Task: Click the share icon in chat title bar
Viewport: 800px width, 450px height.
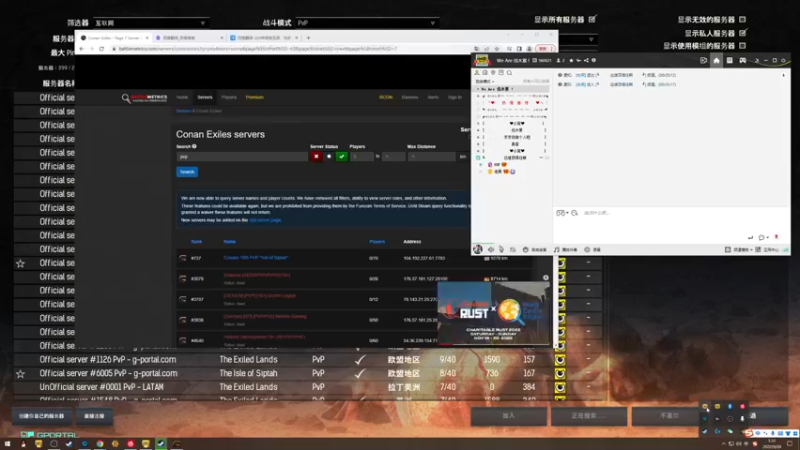Action: [x=586, y=60]
